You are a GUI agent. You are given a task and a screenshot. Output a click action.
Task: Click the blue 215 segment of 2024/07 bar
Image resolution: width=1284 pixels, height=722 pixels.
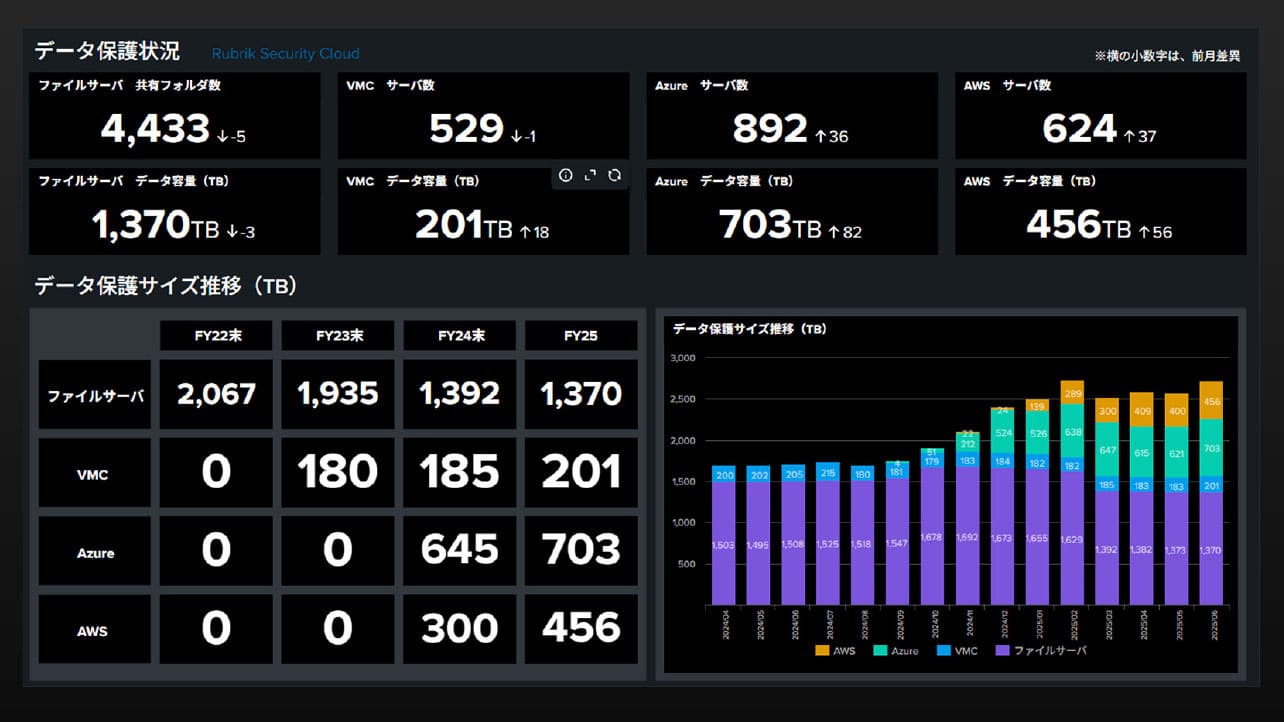828,472
